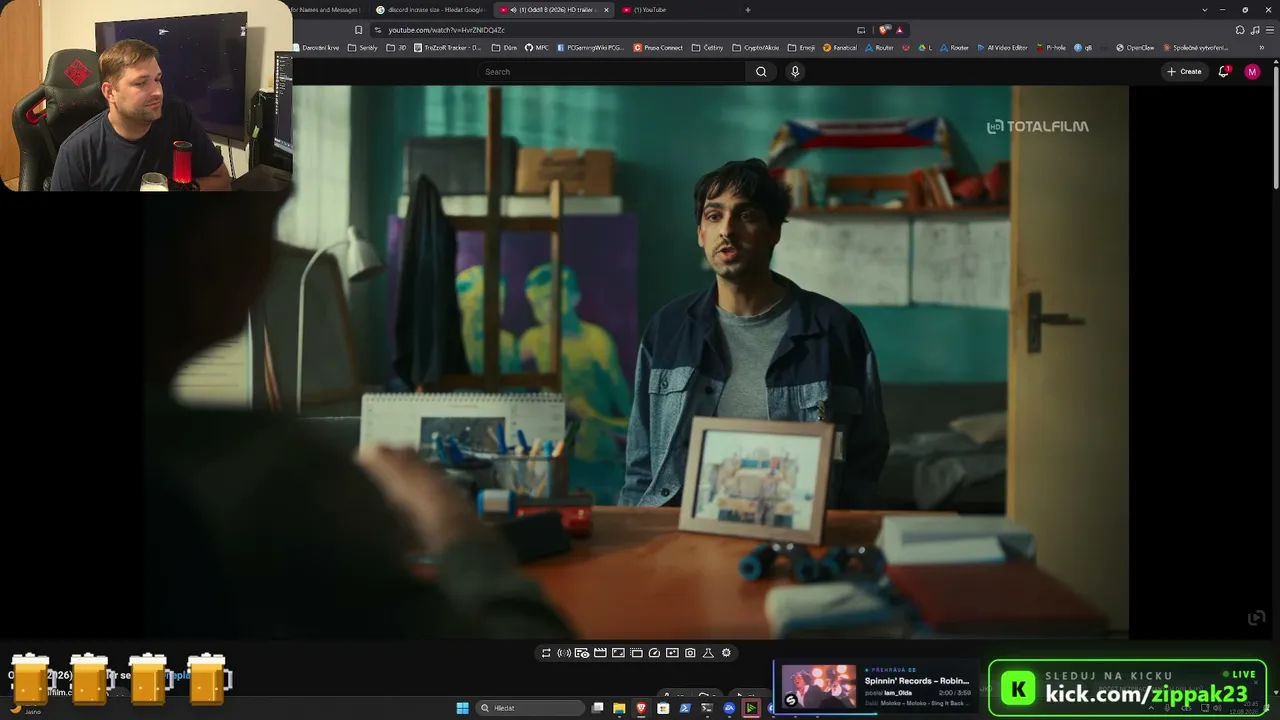
Task: Click the expand icon at the video corner
Action: (1257, 618)
